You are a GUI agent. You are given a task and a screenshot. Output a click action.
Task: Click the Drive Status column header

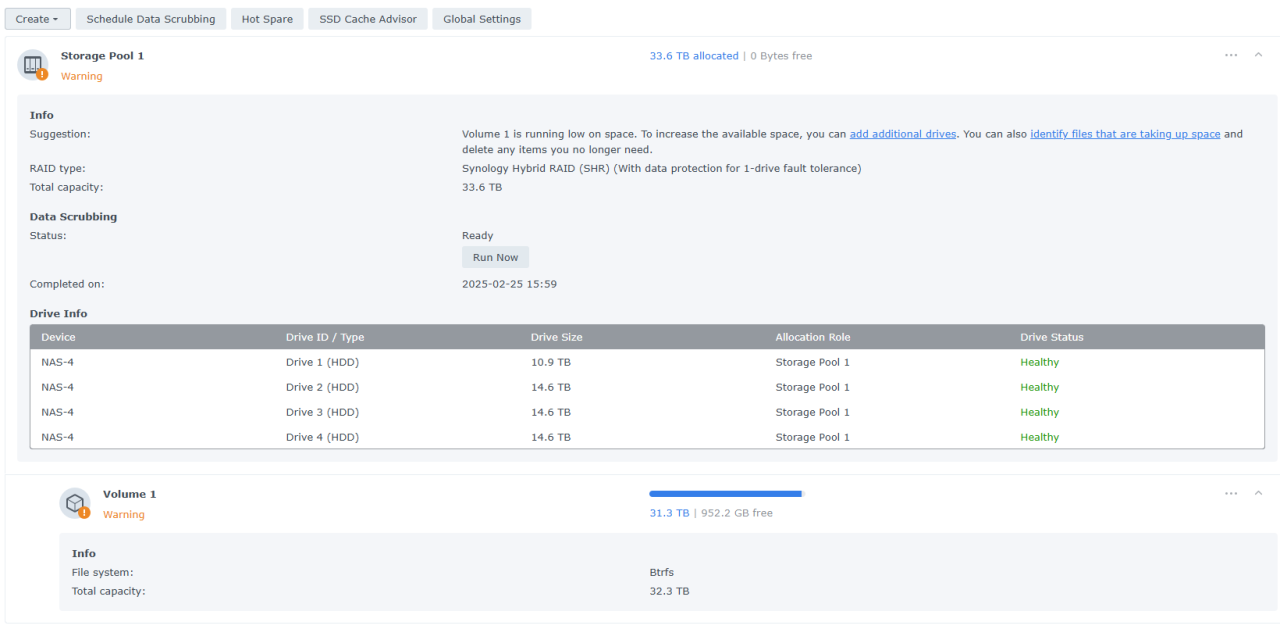[1051, 337]
